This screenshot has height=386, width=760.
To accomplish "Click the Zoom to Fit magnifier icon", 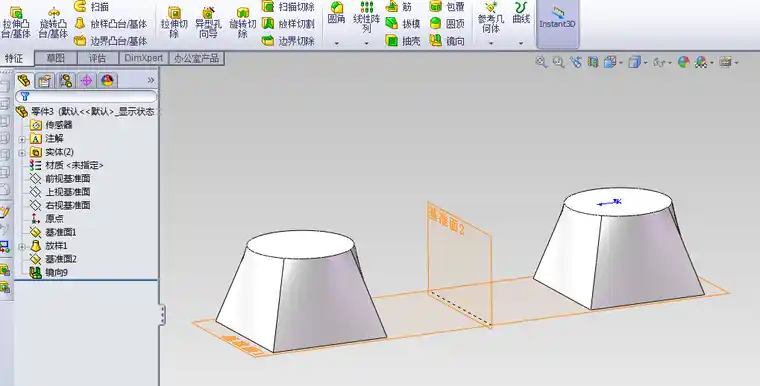I will click(541, 62).
